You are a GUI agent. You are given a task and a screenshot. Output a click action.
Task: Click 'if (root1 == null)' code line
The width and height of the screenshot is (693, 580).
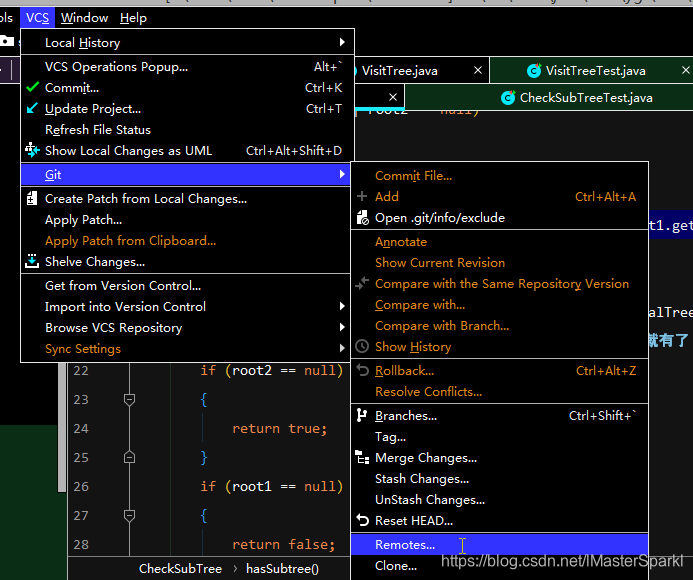coord(271,486)
